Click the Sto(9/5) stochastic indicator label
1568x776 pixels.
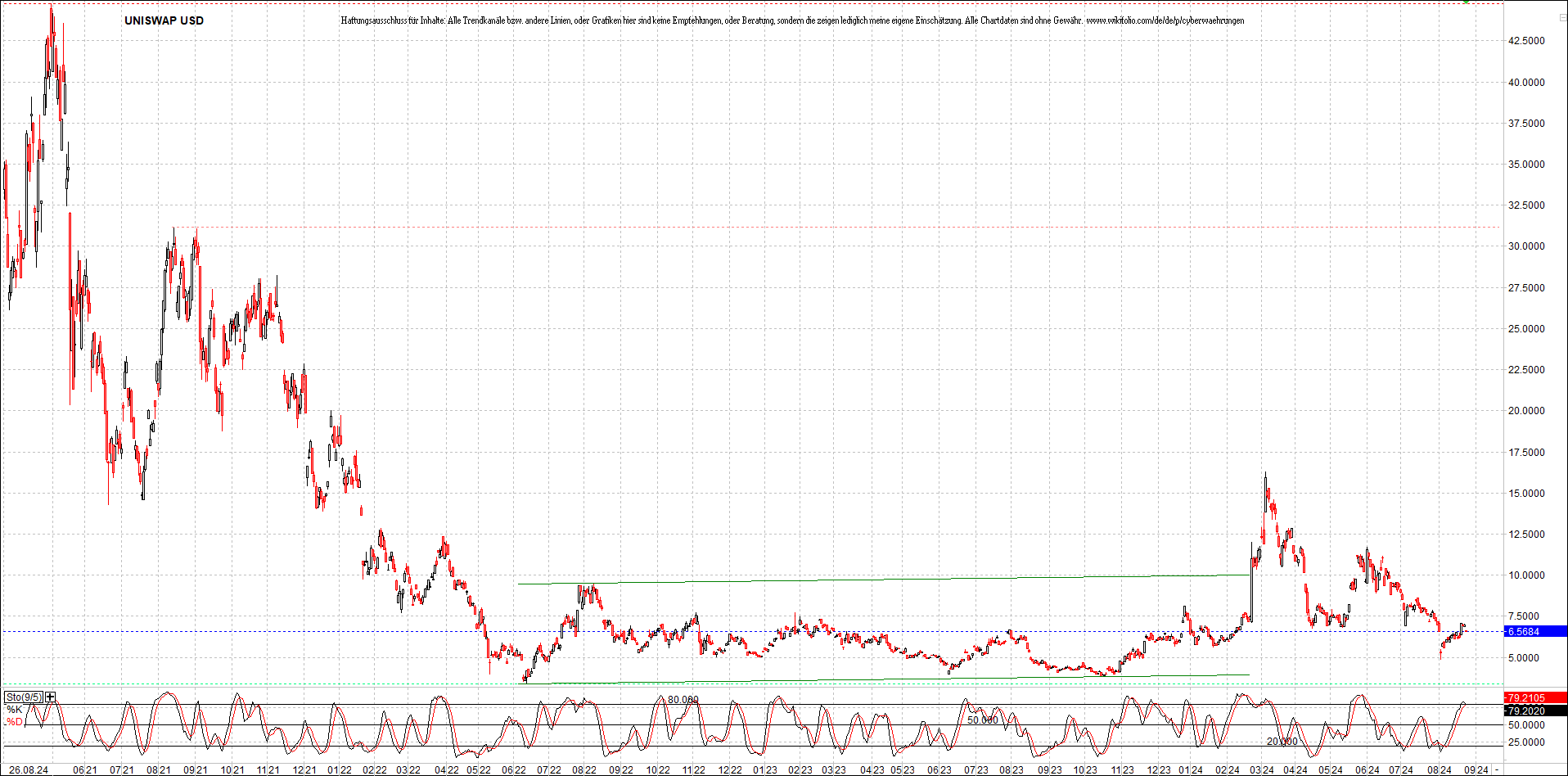click(24, 697)
